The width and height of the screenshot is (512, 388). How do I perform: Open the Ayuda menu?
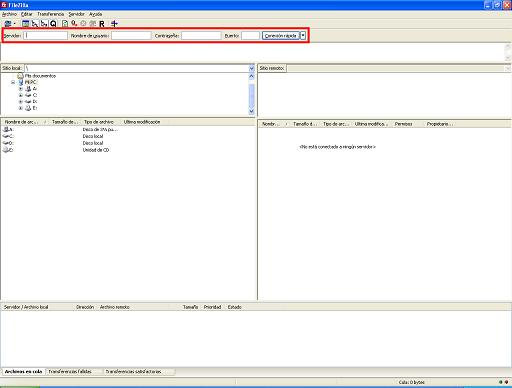[x=95, y=14]
